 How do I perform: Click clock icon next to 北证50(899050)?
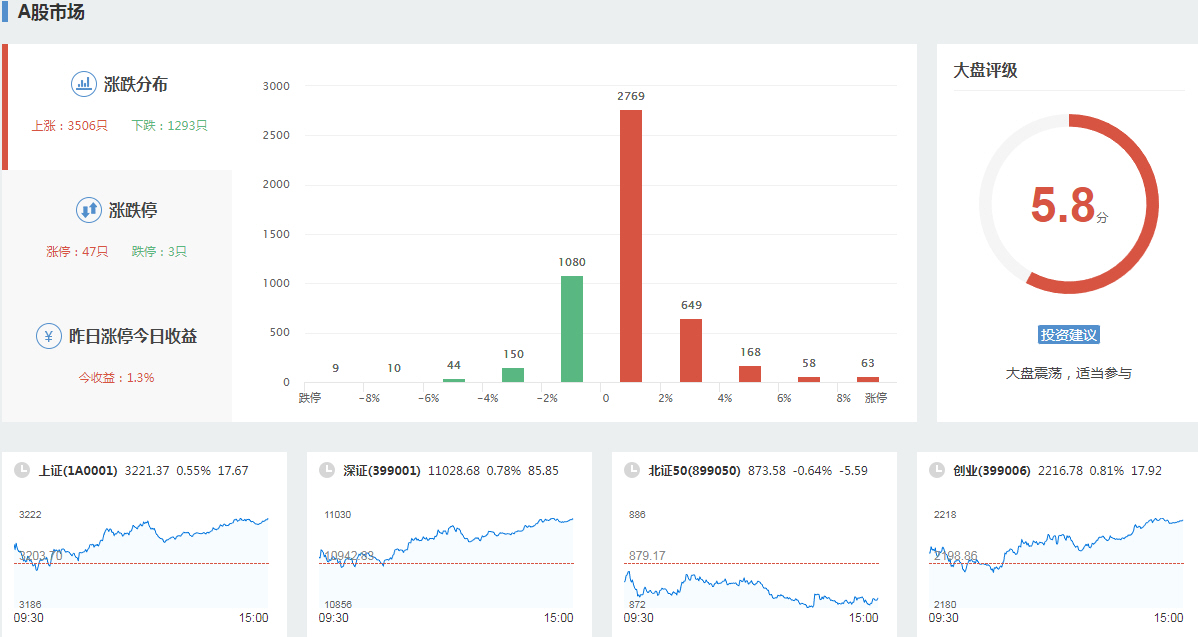coord(631,470)
